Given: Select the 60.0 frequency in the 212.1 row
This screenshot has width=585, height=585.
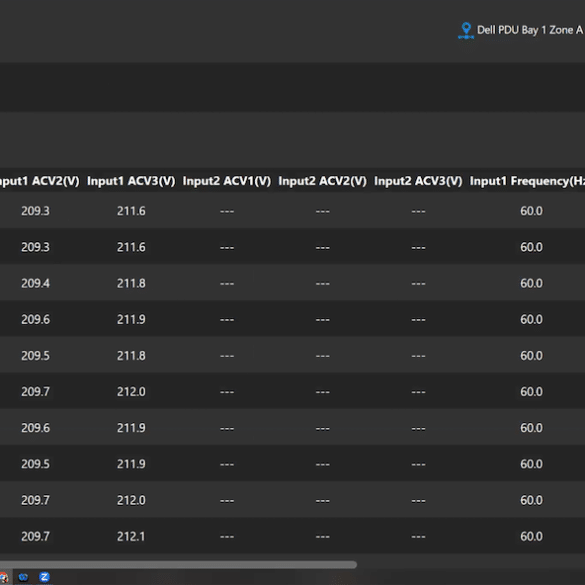Looking at the screenshot, I should click(531, 536).
